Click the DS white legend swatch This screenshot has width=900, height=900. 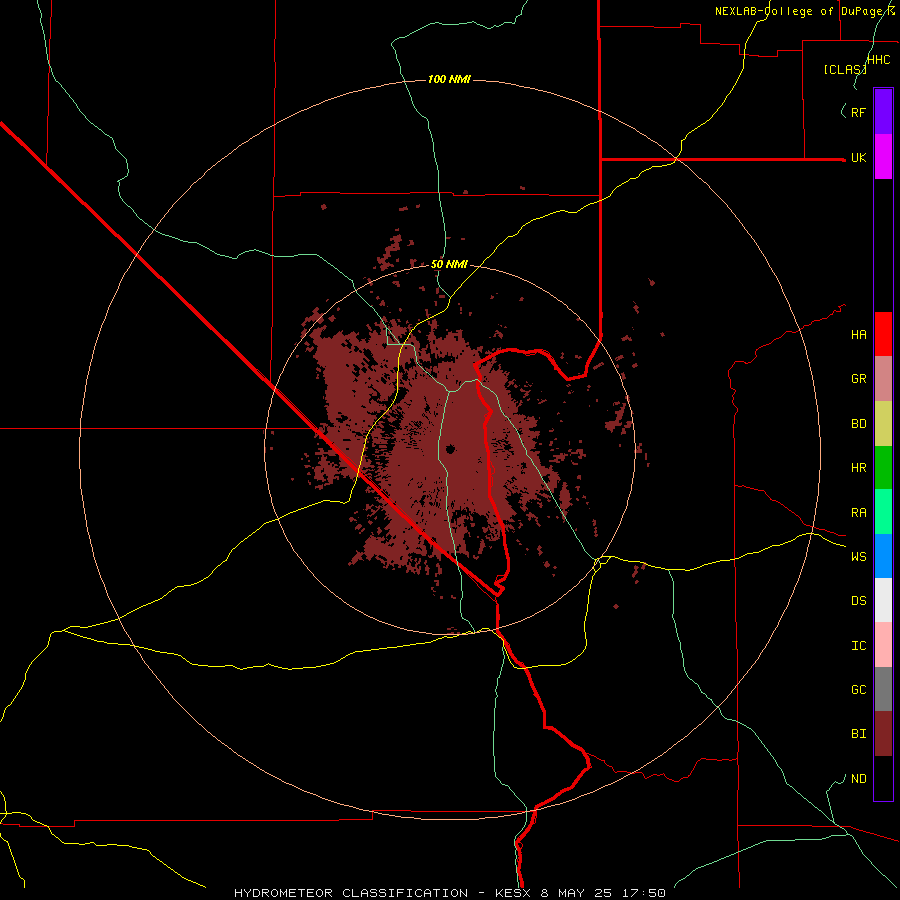(x=883, y=600)
